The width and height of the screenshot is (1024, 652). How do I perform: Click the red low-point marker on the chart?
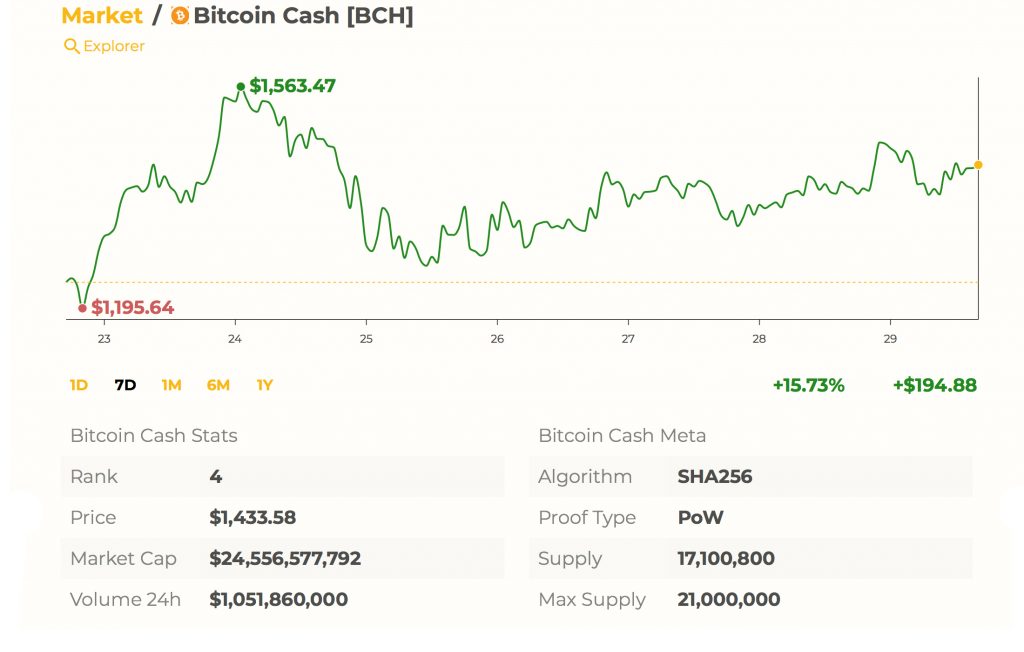click(84, 309)
